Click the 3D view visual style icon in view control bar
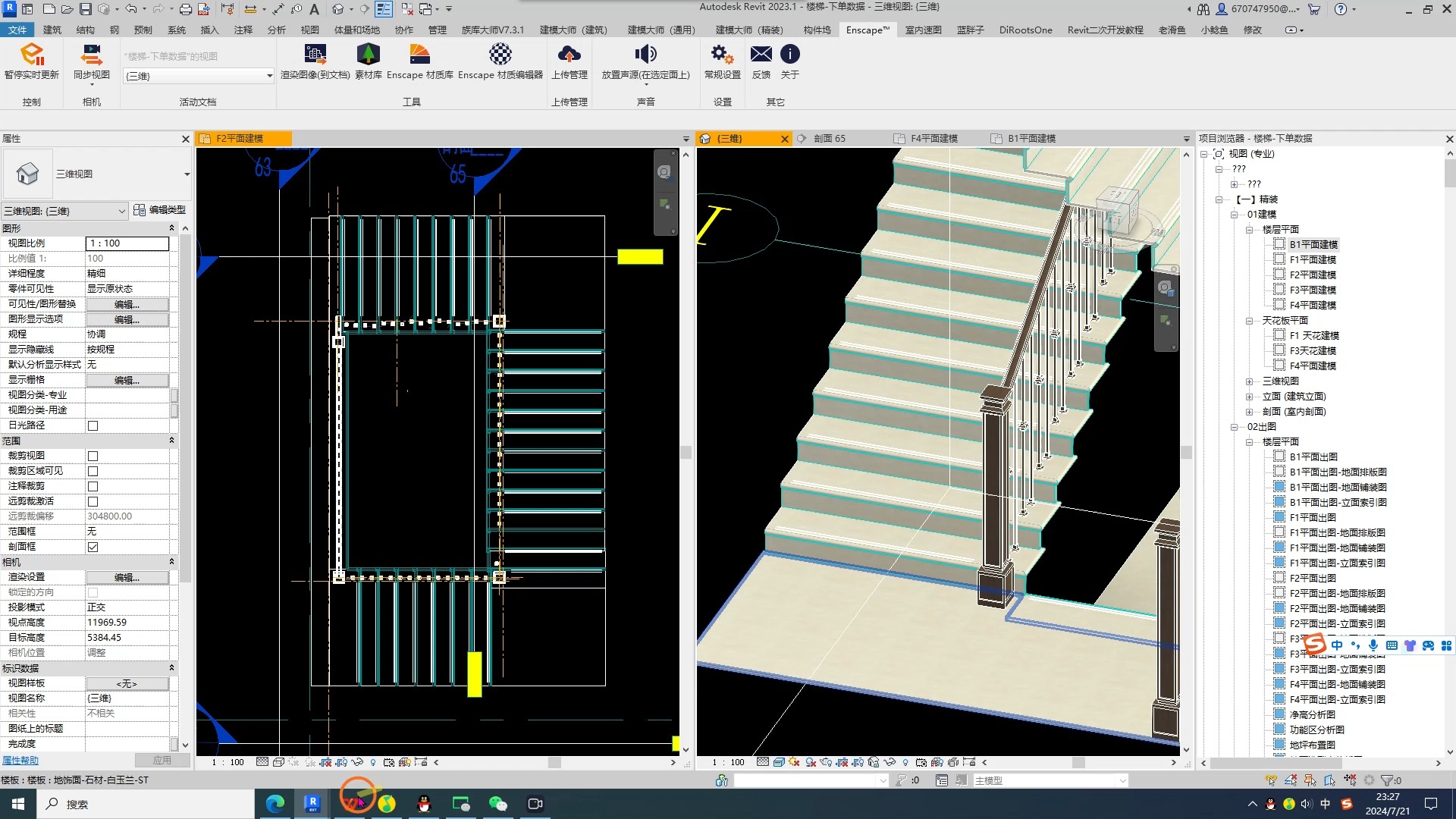Viewport: 1456px width, 819px height. (778, 762)
